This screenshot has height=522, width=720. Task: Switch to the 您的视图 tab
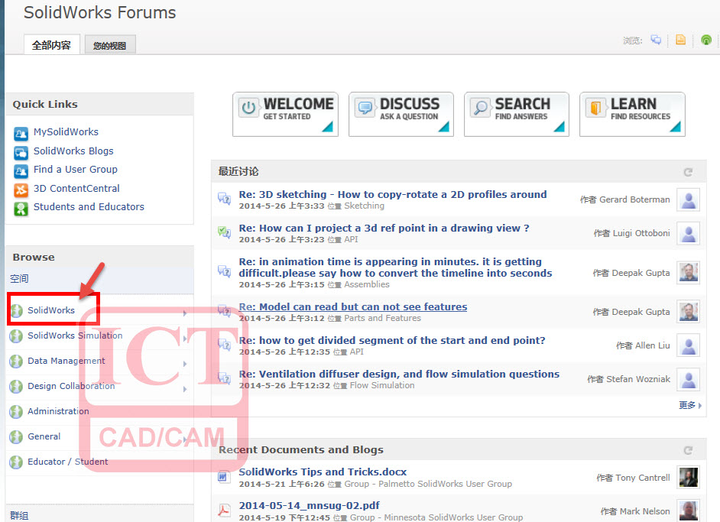coord(110,45)
